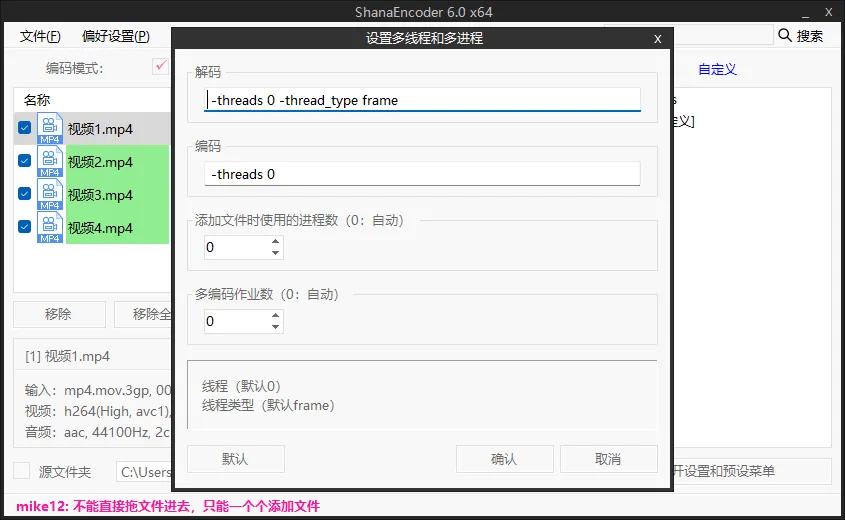Decrease the 添加文件时使用的进程数 value
845x520 pixels.
275,253
